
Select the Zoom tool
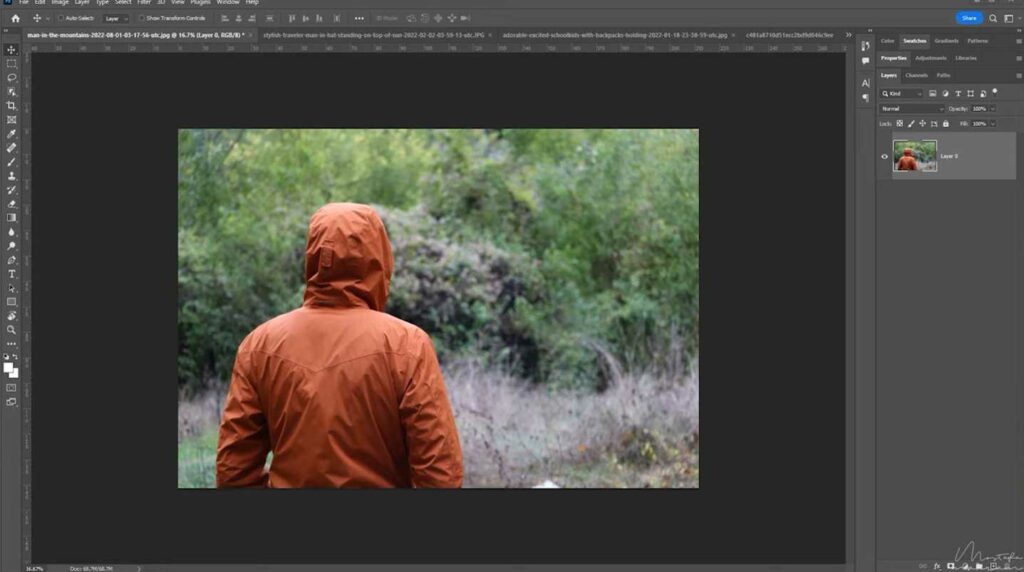coord(11,330)
